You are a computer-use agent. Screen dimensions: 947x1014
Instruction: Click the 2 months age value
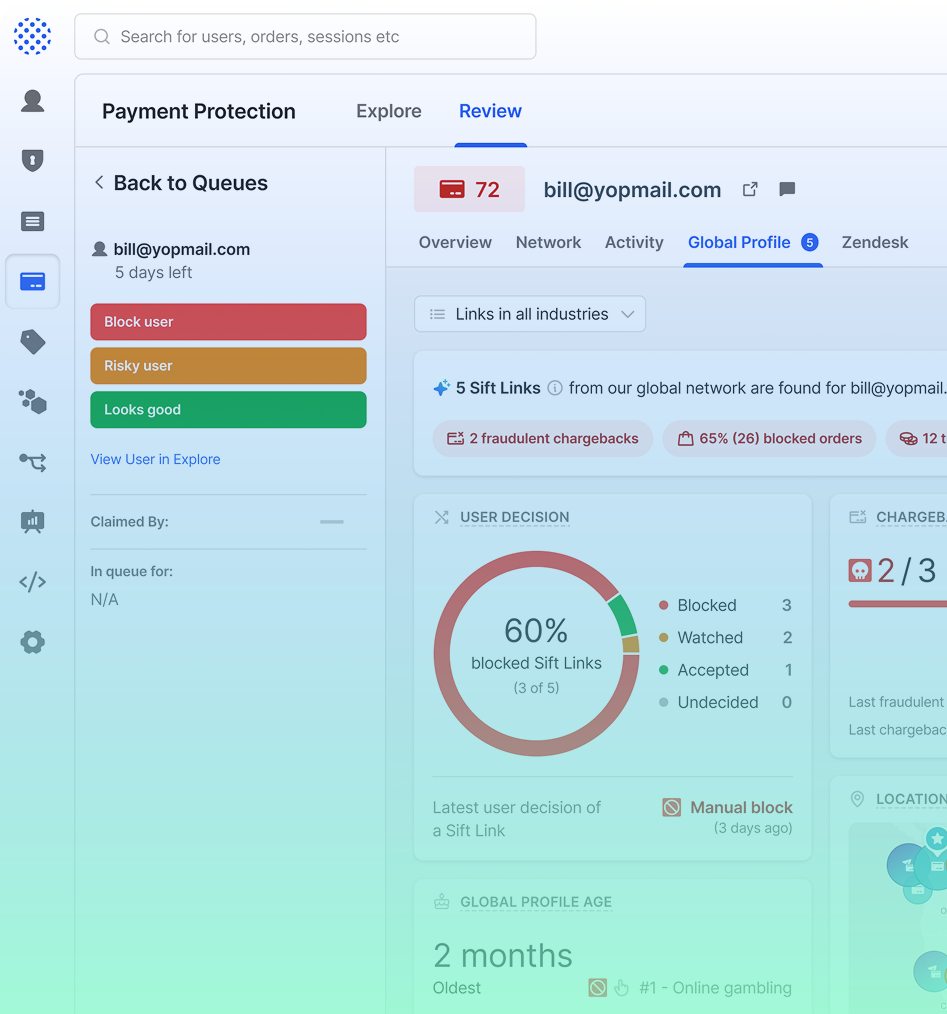pos(503,956)
